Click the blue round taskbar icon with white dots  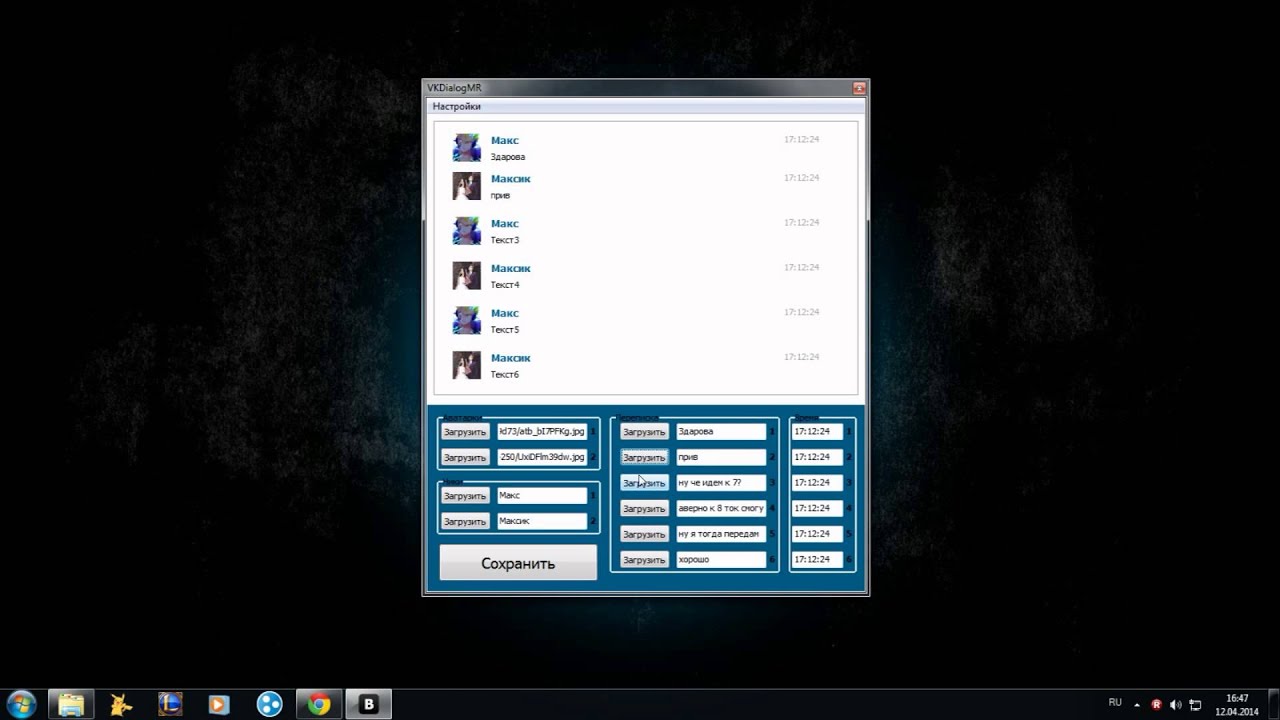[x=269, y=705]
